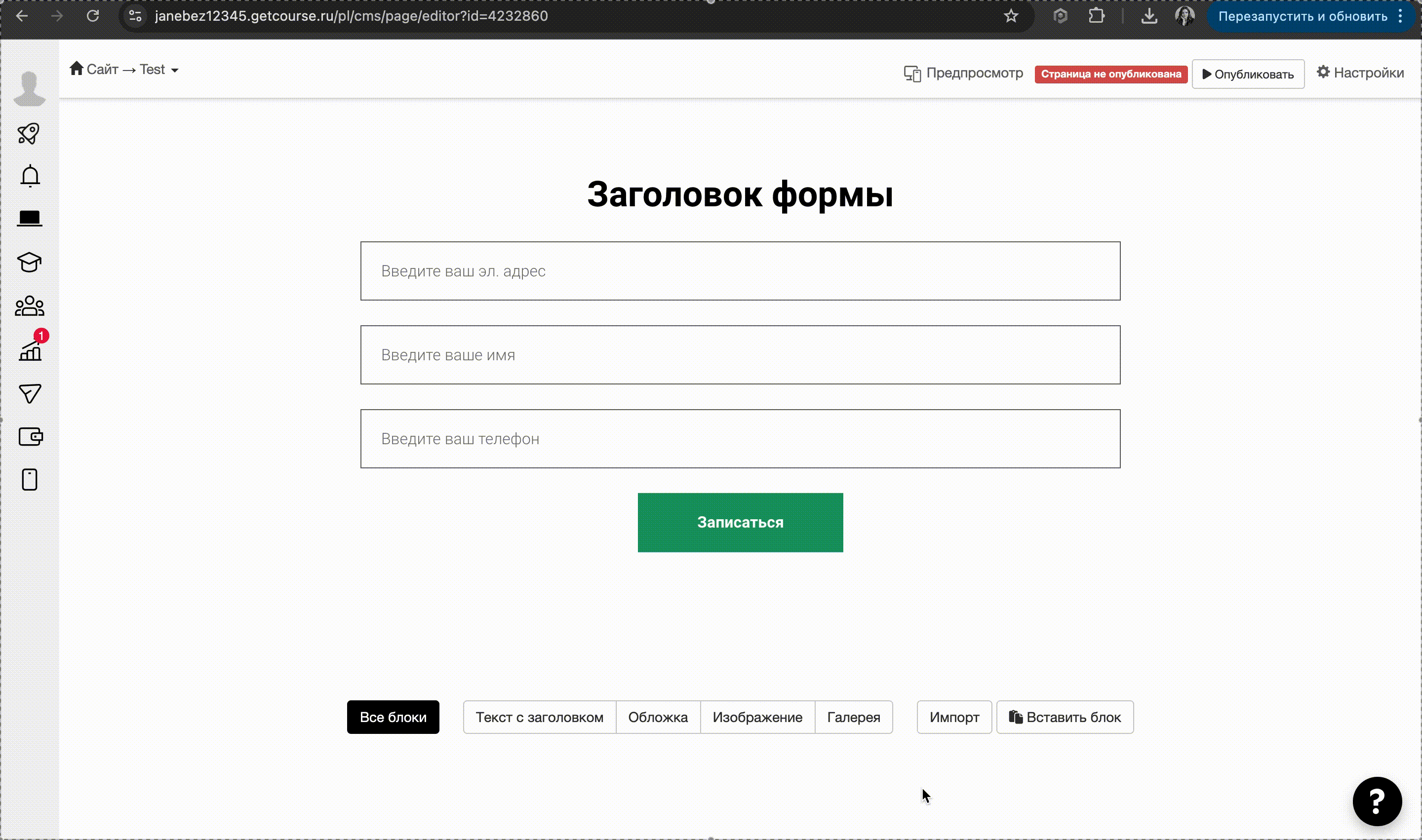This screenshot has height=840, width=1422.
Task: Bookmark page with star icon
Action: 1011,16
